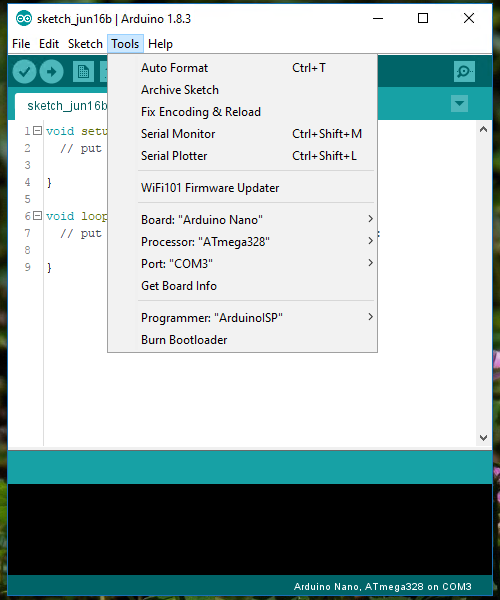
Task: Click the Verify checkmark toolbar icon
Action: pos(24,72)
